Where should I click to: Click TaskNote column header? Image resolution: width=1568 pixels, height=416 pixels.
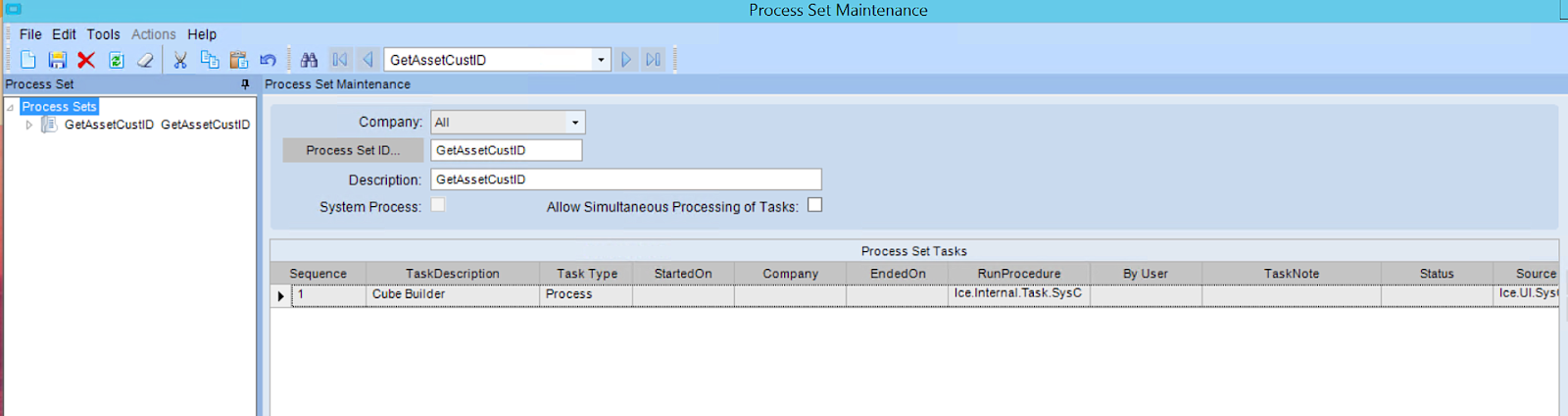tap(1292, 274)
